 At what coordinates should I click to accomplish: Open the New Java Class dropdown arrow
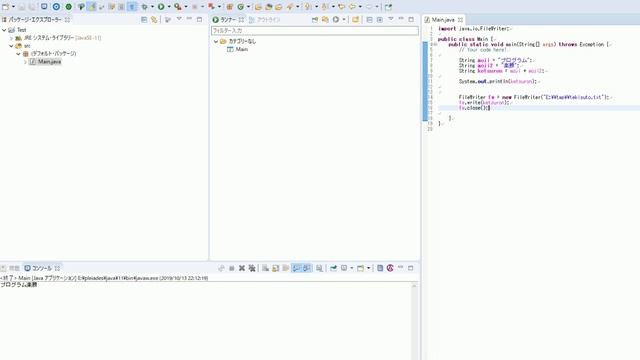pyautogui.click(x=248, y=7)
